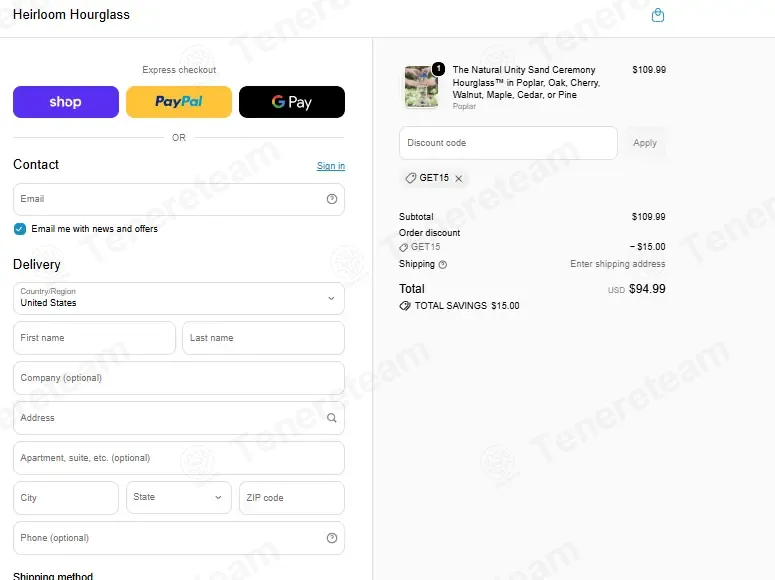Click the address search magnifier icon
The height and width of the screenshot is (580, 775).
(x=332, y=418)
